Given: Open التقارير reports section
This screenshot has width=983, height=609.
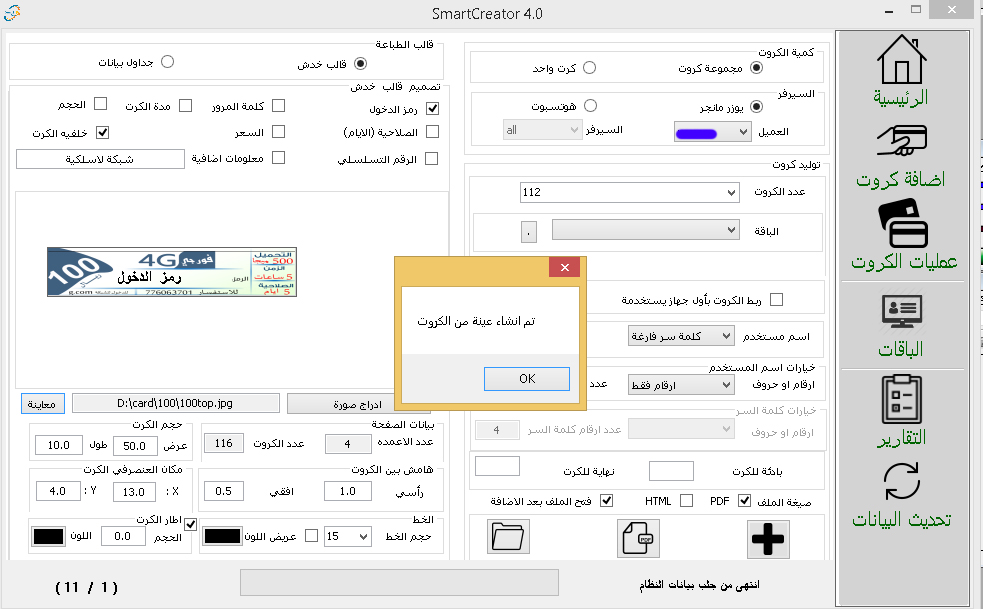Looking at the screenshot, I should [901, 405].
